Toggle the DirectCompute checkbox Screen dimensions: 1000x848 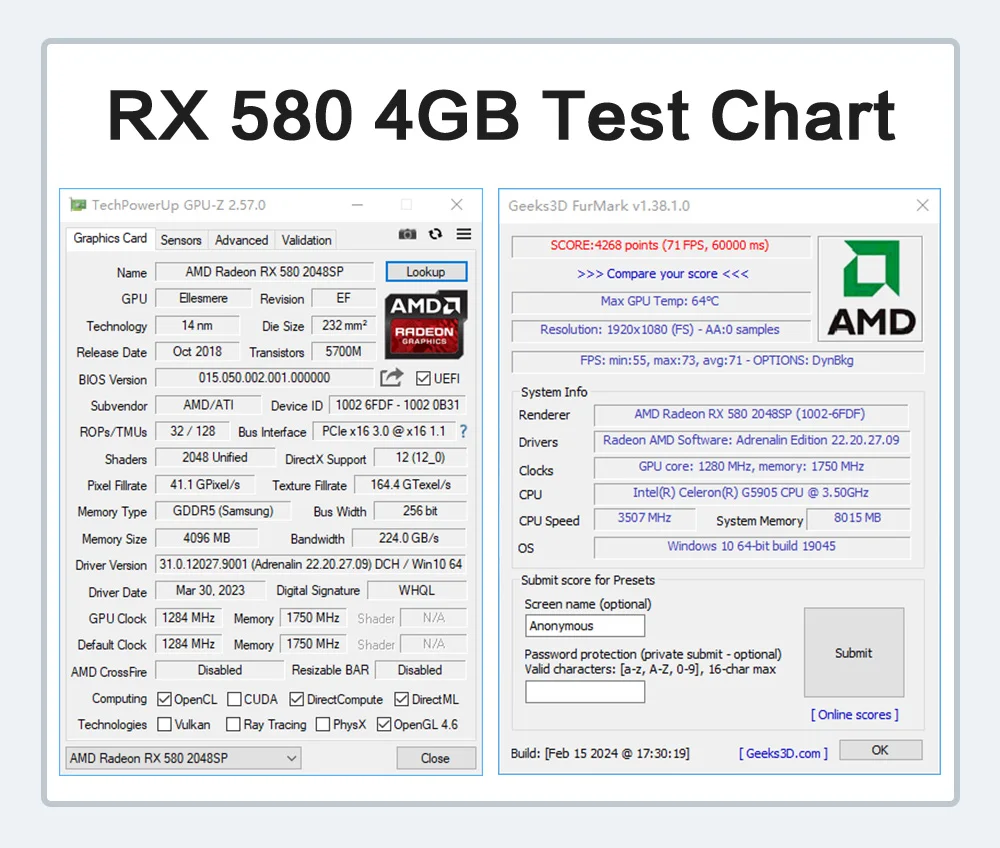(x=296, y=699)
